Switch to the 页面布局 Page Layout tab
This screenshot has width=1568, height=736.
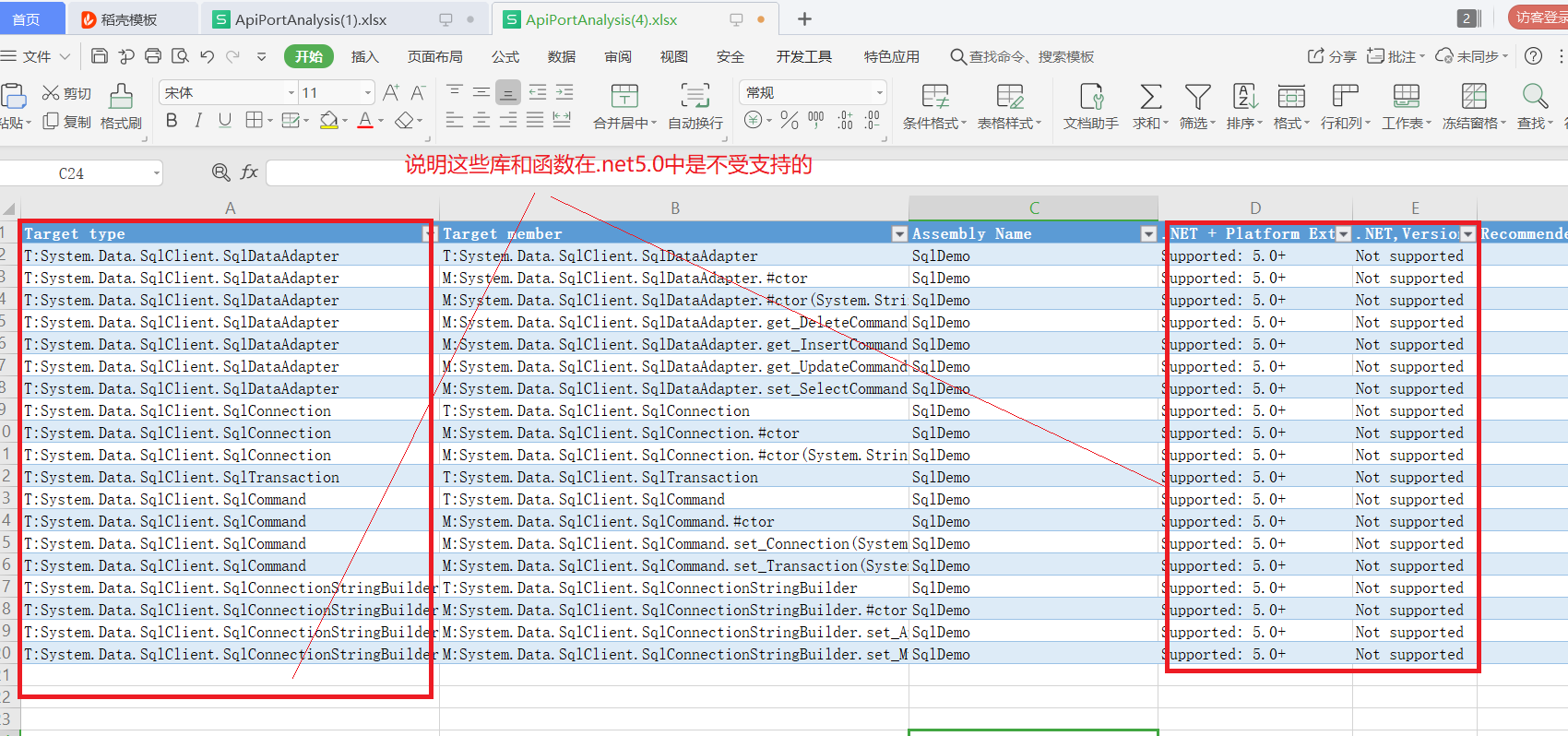pos(435,56)
